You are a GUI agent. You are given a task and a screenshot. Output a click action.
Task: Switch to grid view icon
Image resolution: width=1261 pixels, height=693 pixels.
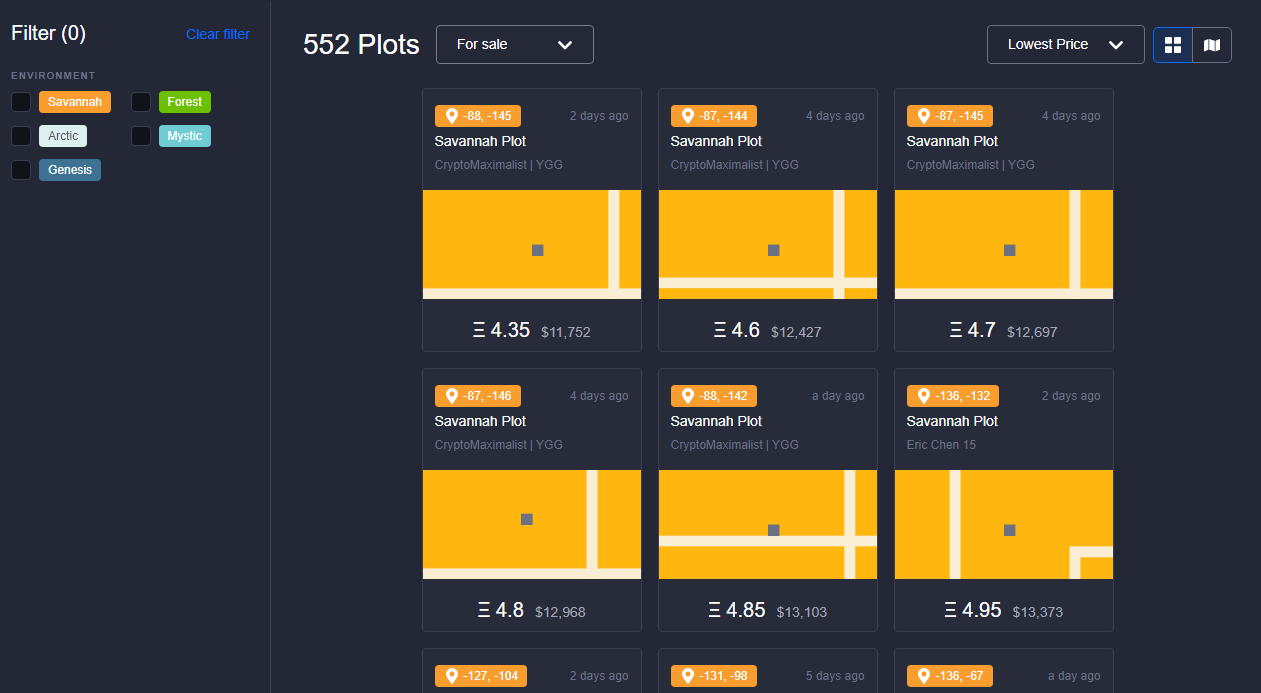[x=1173, y=45]
